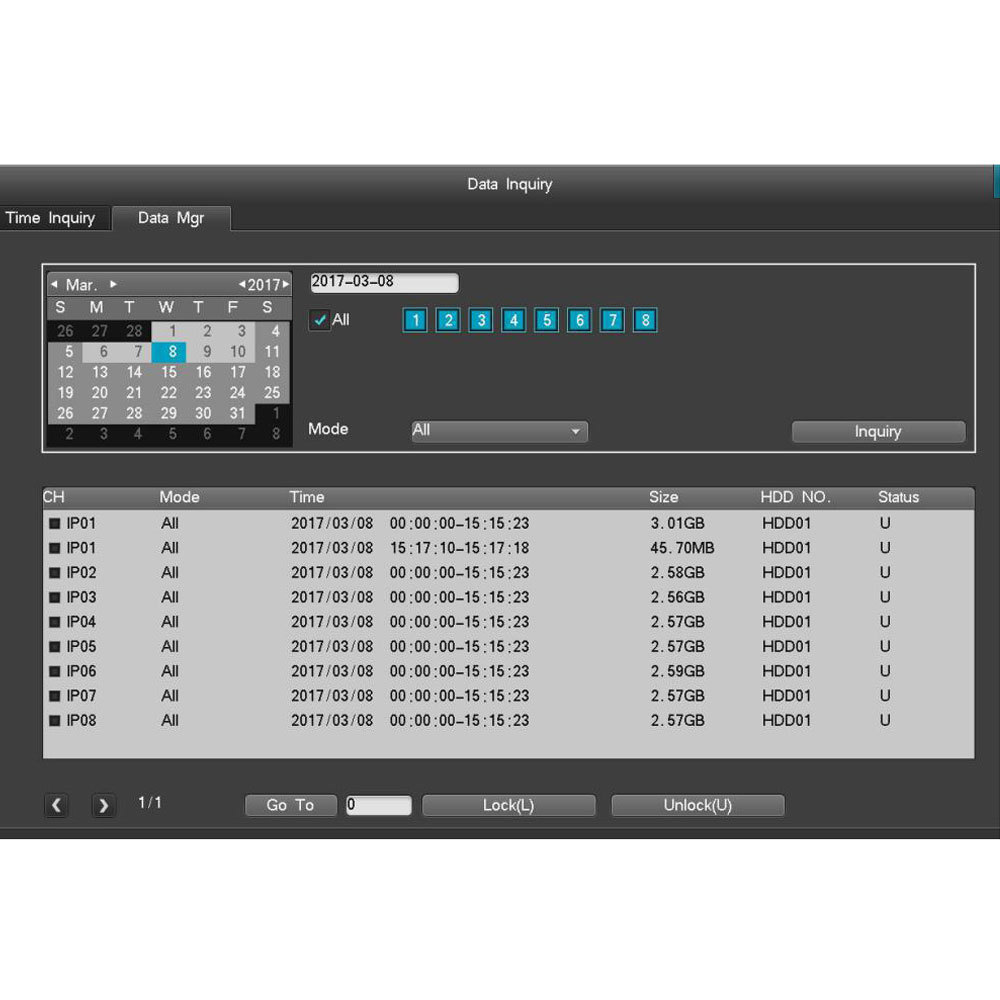Click the Unlock(U) button

click(x=698, y=805)
